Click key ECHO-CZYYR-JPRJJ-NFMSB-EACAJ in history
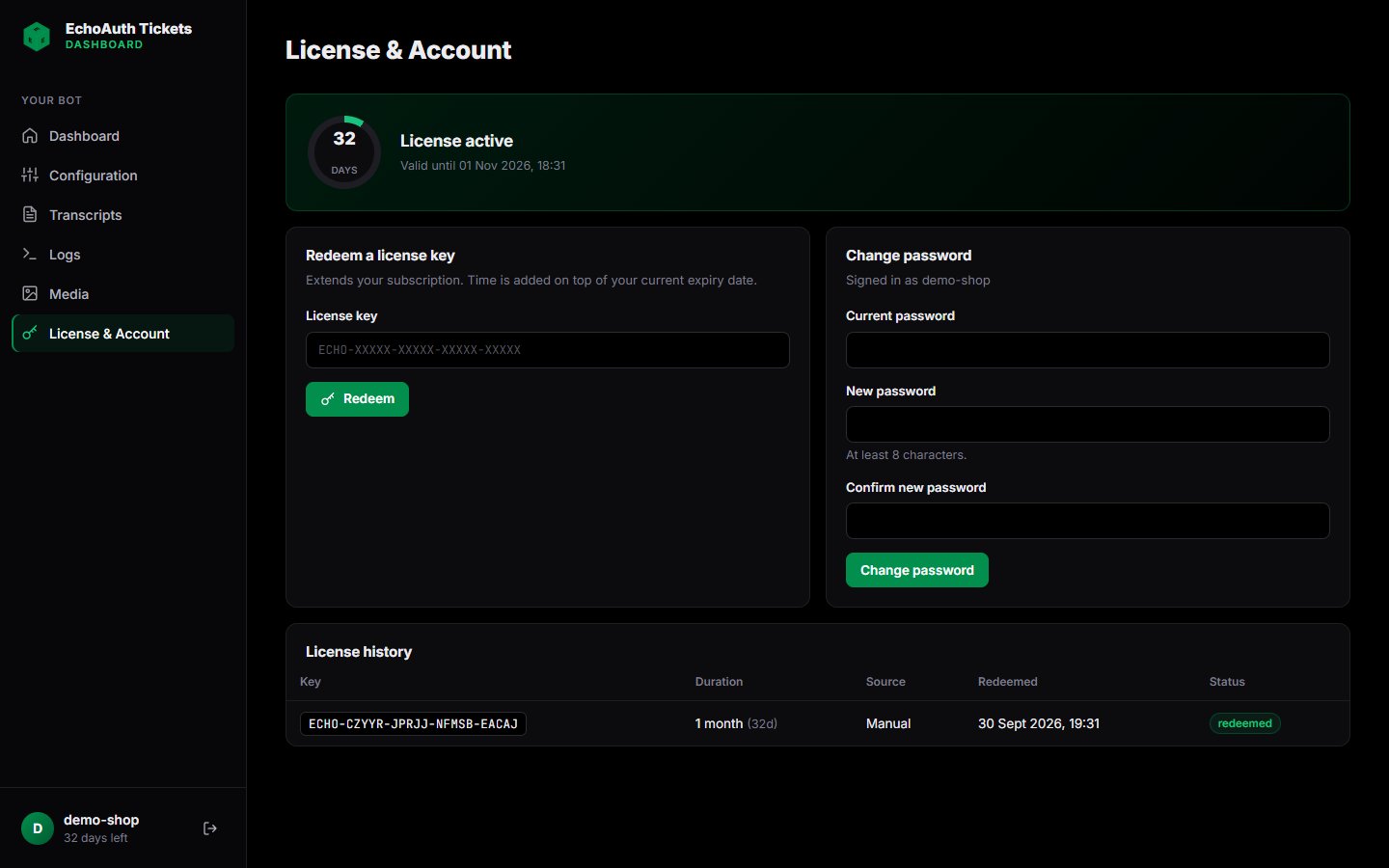This screenshot has height=868, width=1389. (413, 724)
